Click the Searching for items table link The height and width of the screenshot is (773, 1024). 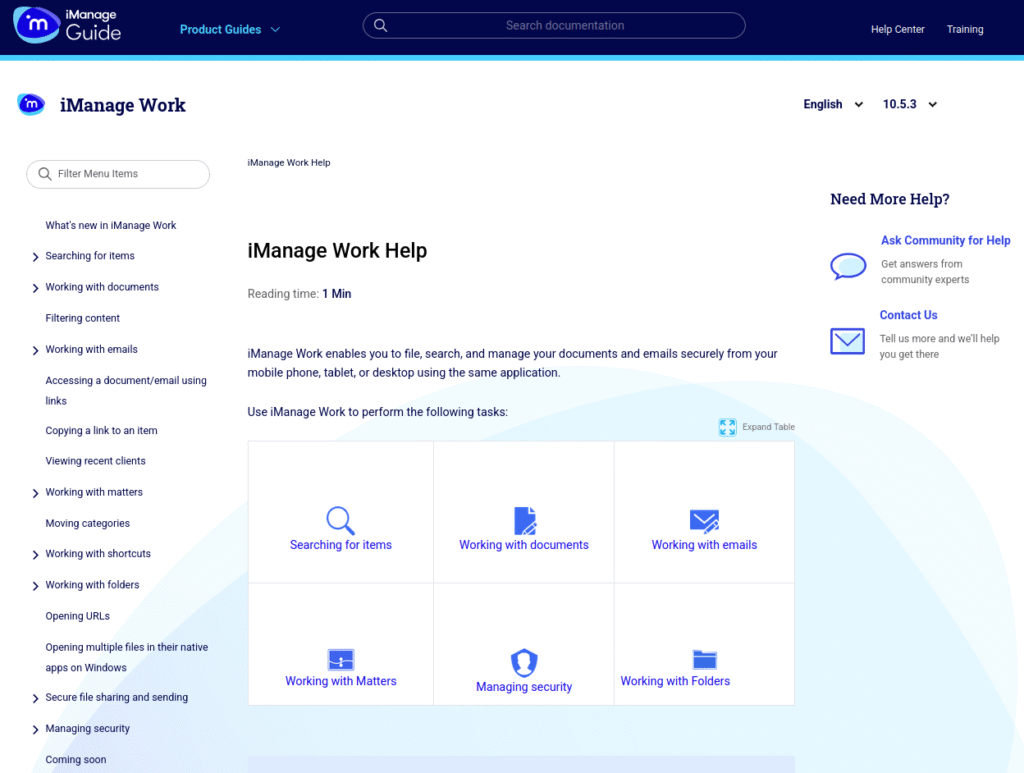[x=341, y=545]
